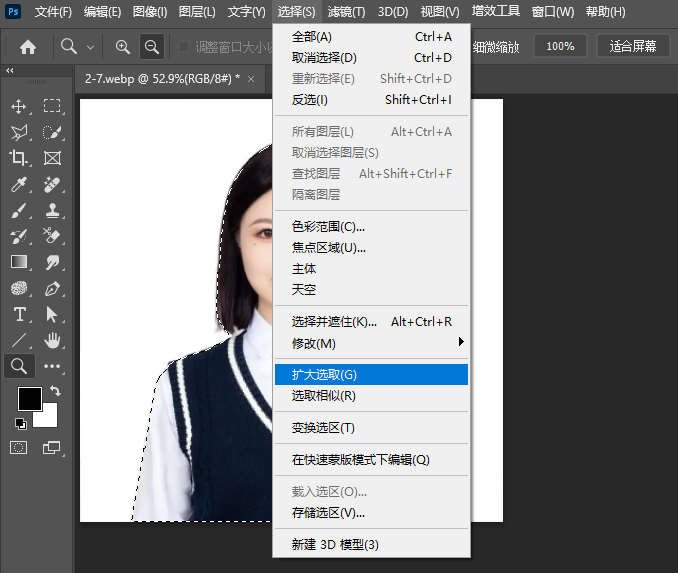
Task: Open Zoom tool preset dropdown arrow
Action: pyautogui.click(x=90, y=47)
